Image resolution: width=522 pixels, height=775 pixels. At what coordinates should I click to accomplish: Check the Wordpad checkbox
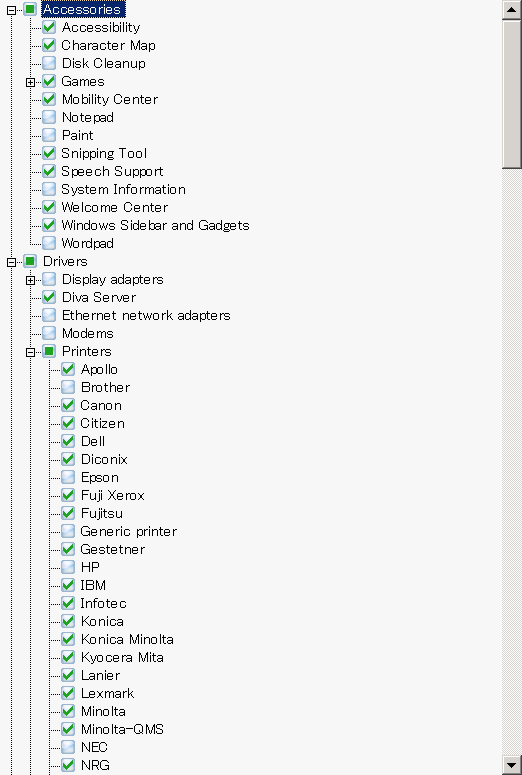[49, 243]
